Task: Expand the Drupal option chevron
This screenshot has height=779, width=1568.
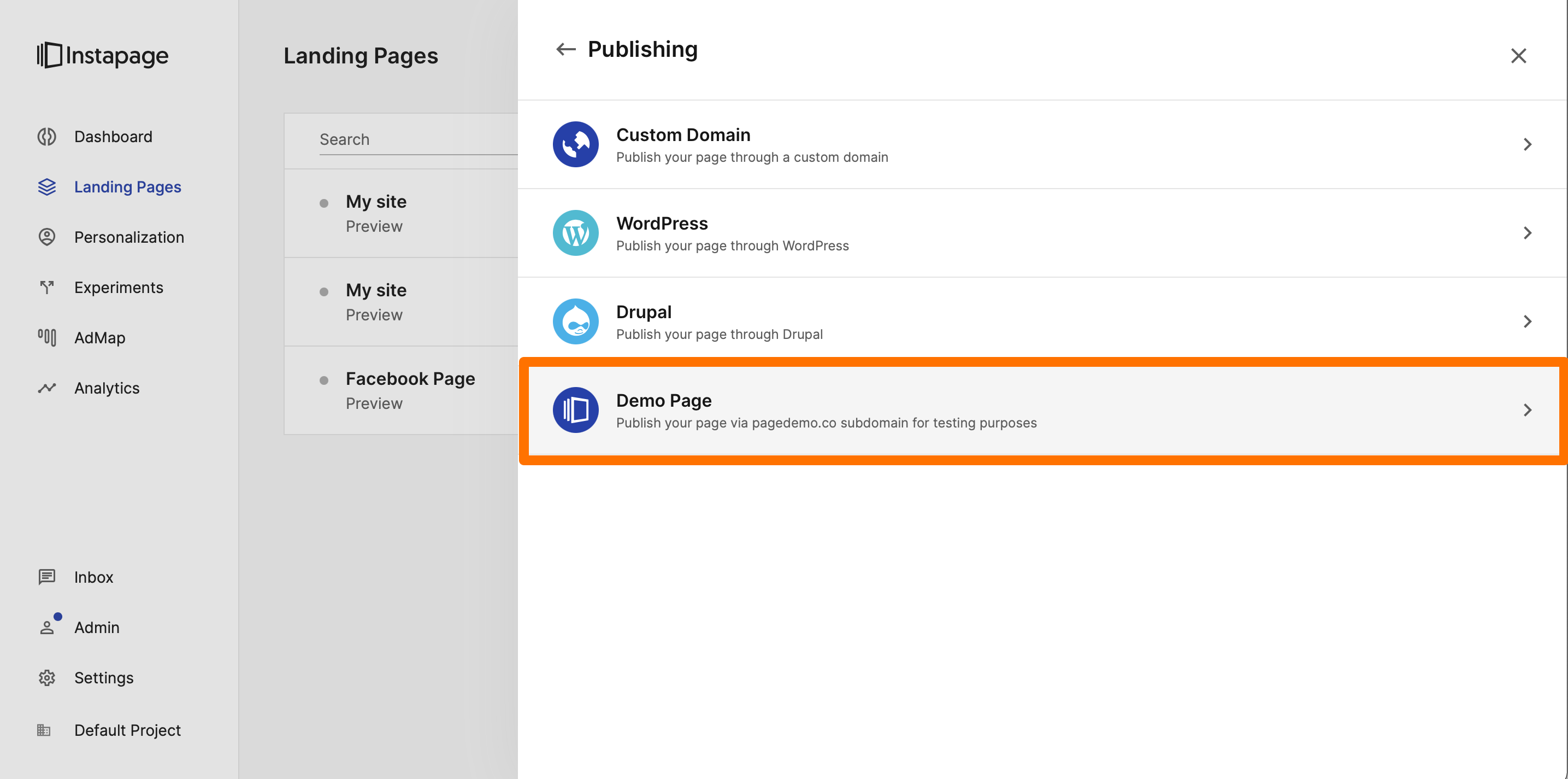Action: click(x=1526, y=321)
